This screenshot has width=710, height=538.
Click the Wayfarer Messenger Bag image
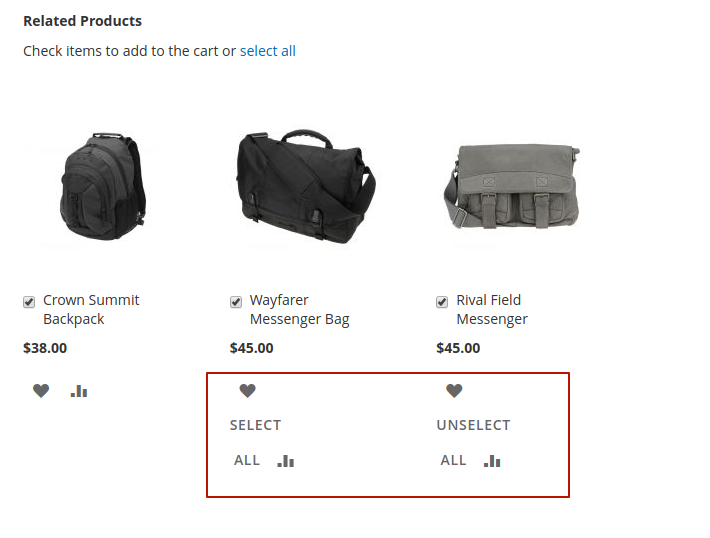pos(307,187)
